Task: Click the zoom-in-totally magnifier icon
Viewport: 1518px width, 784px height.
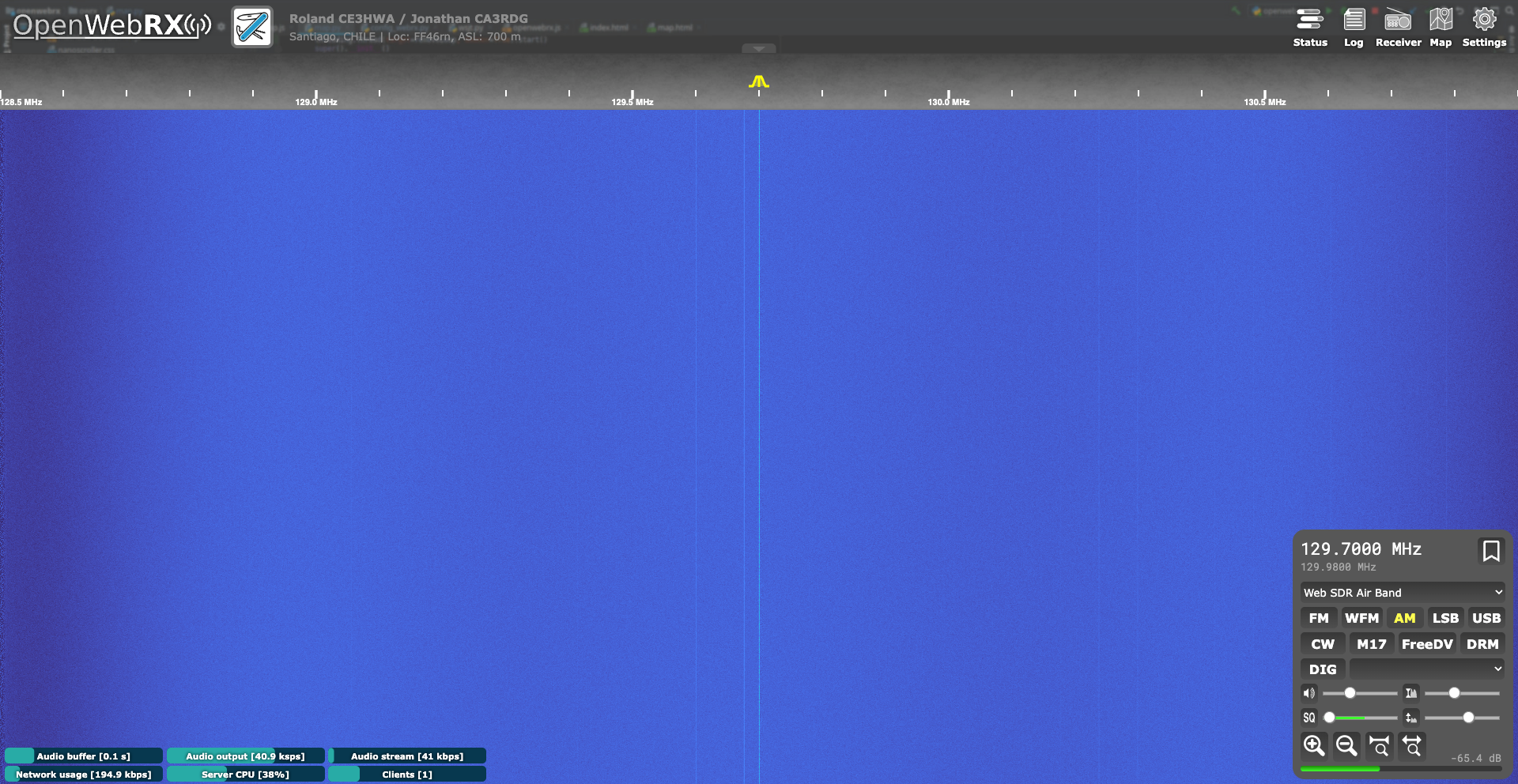Action: [x=1380, y=745]
